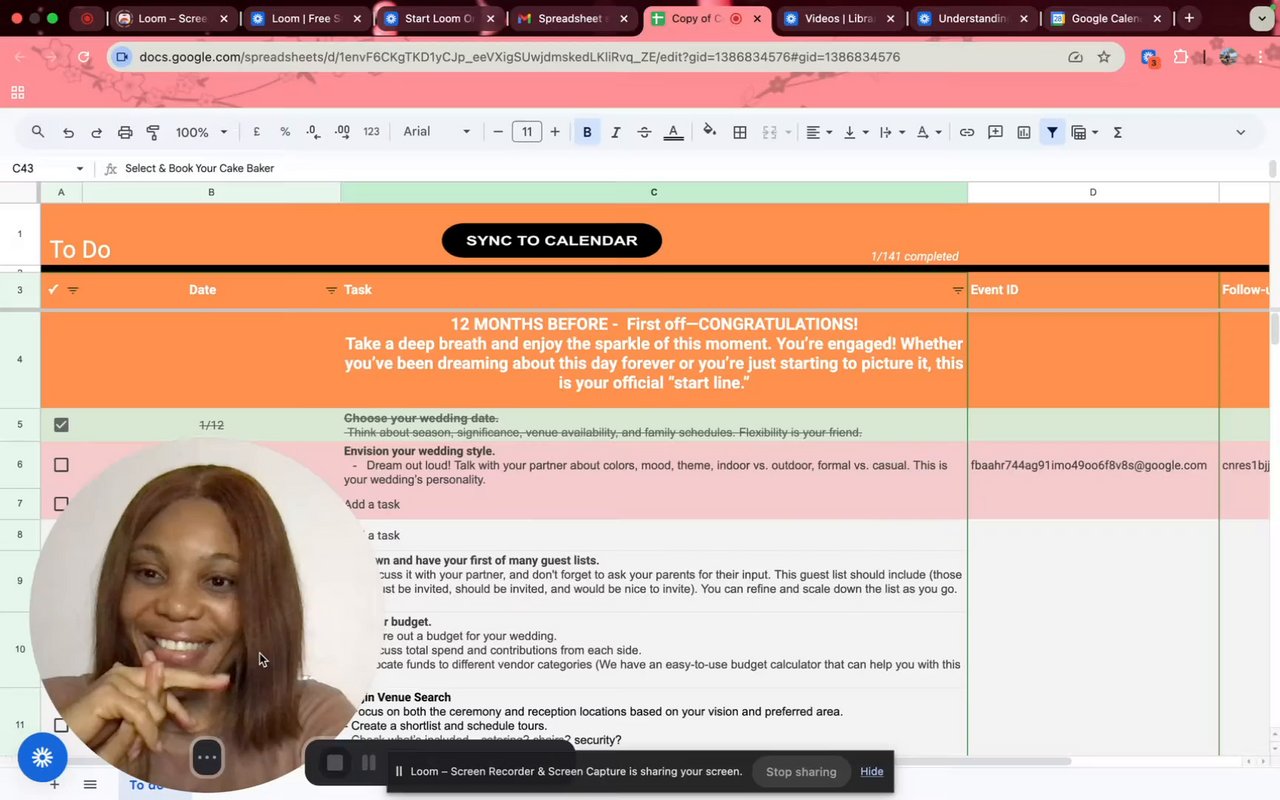This screenshot has height=800, width=1280.
Task: Format as currency with pound icon
Action: 257,132
